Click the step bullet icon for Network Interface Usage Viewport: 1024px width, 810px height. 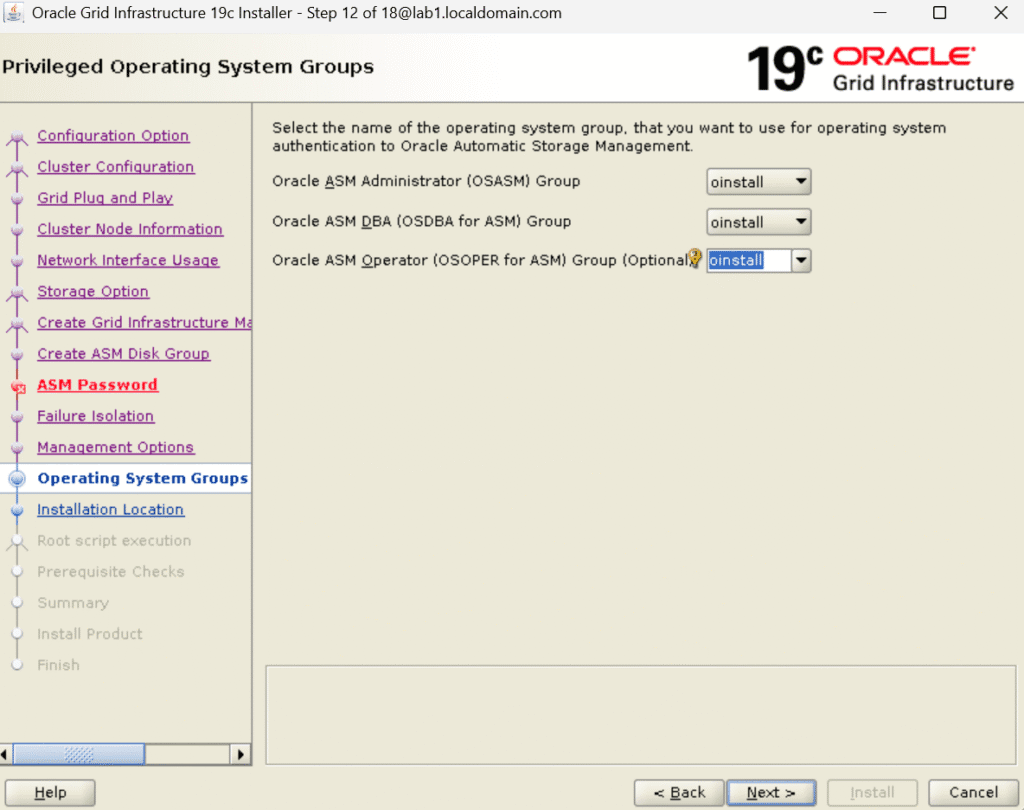point(17,262)
